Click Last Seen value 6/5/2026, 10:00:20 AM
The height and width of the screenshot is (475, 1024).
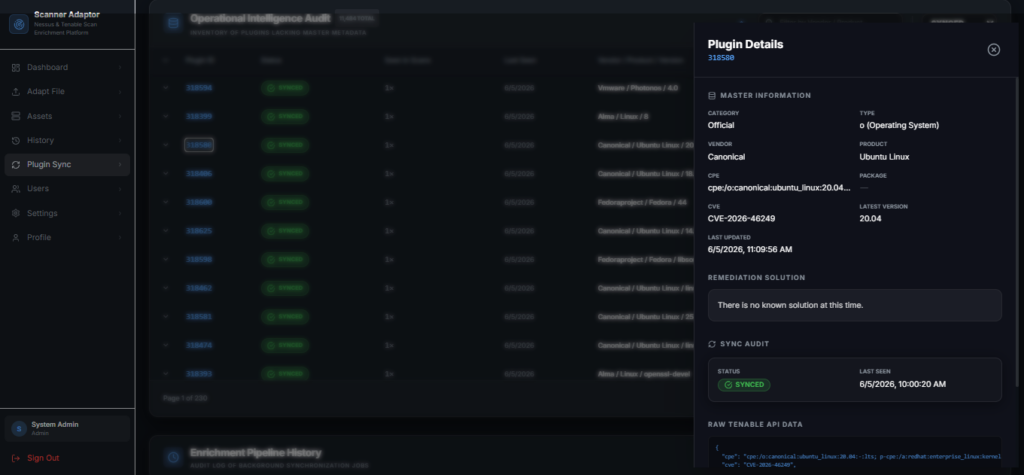[x=903, y=384]
